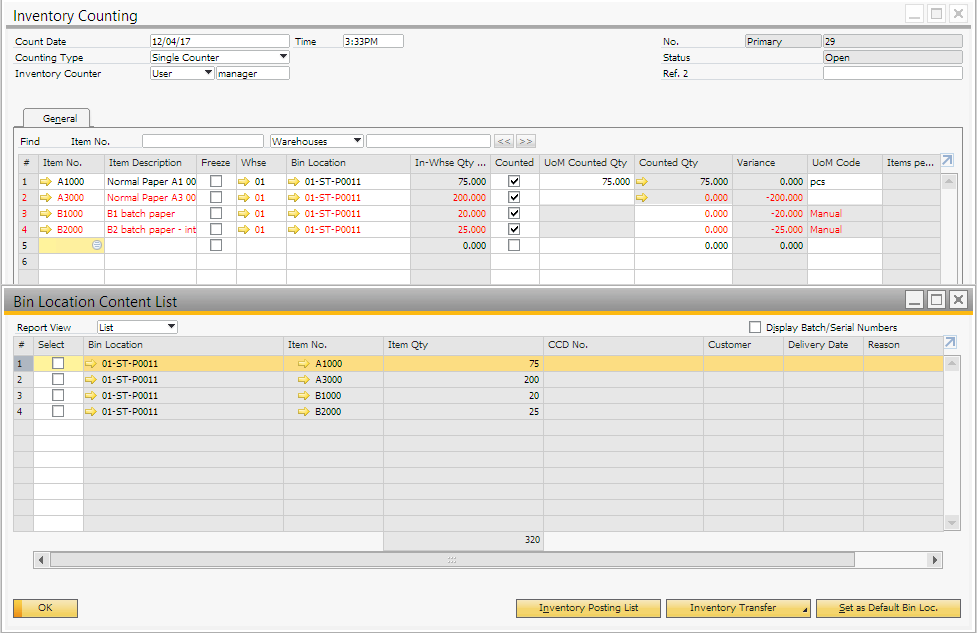Open Warehouses find dropdown
977x633 pixels.
point(357,142)
